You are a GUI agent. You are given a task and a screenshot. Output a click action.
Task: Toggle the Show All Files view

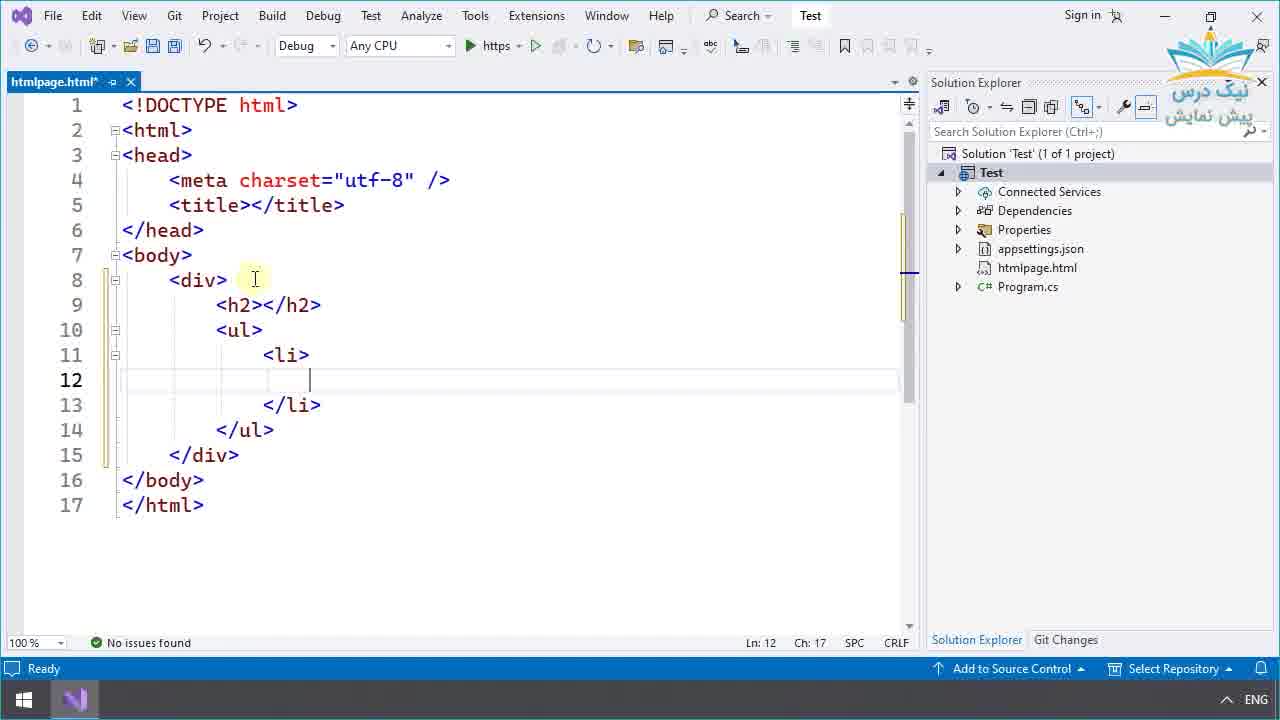coord(1052,107)
